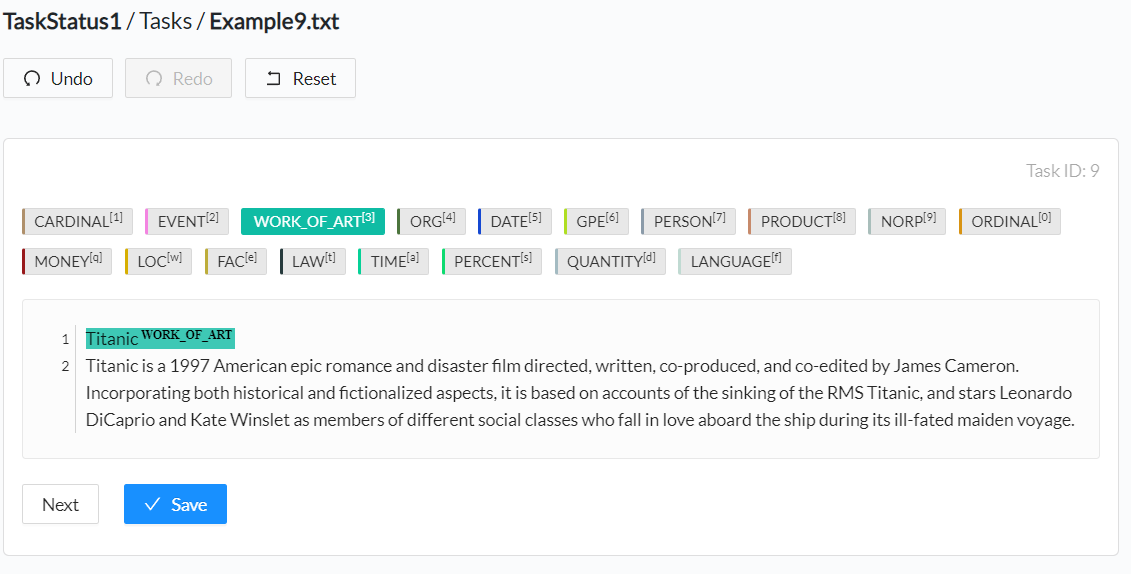The height and width of the screenshot is (574, 1131).
Task: Go to the Next task
Action: pos(61,504)
